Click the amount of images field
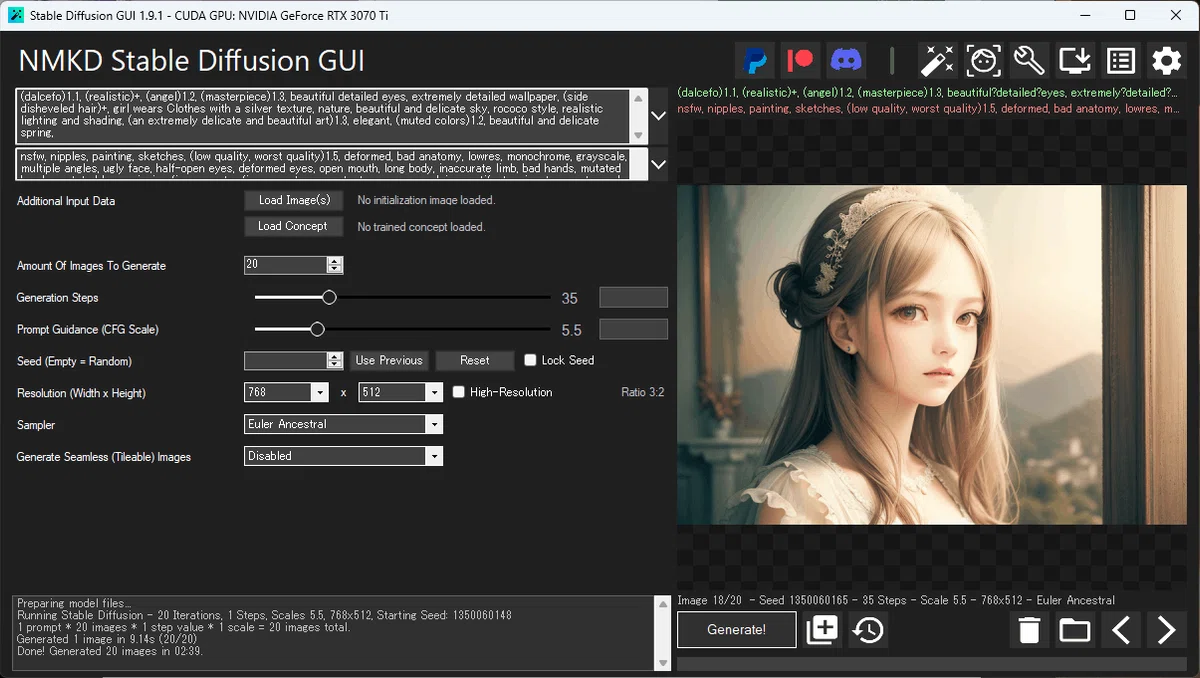The image size is (1200, 678). tap(285, 265)
